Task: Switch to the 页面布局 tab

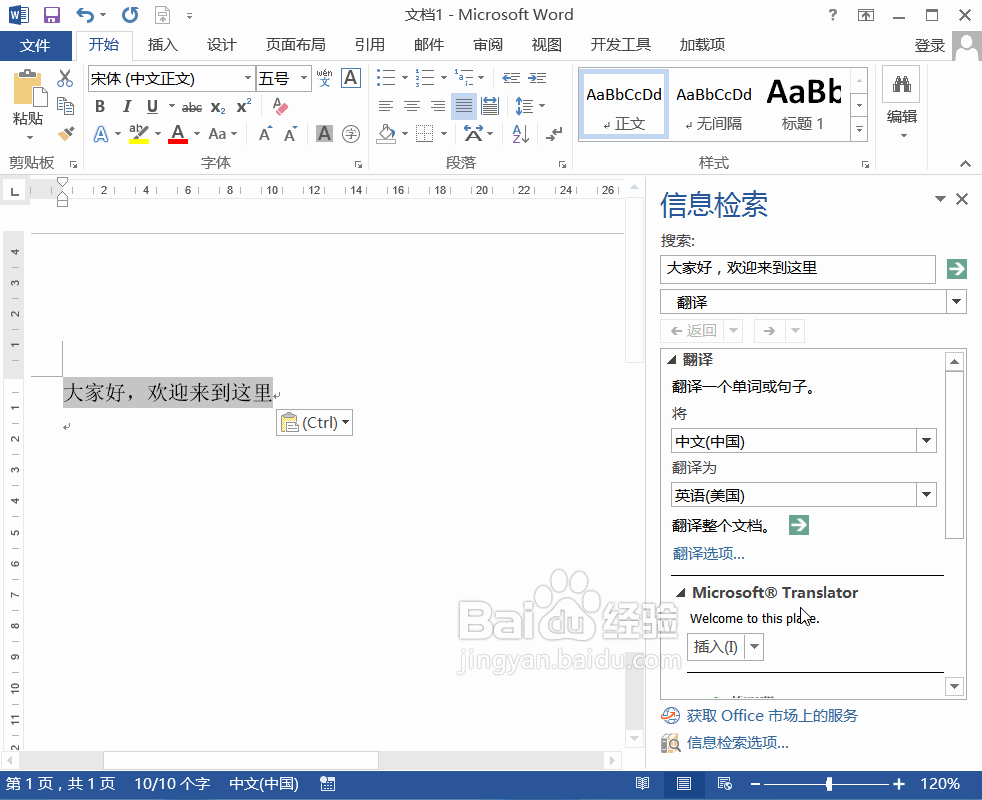Action: click(296, 45)
